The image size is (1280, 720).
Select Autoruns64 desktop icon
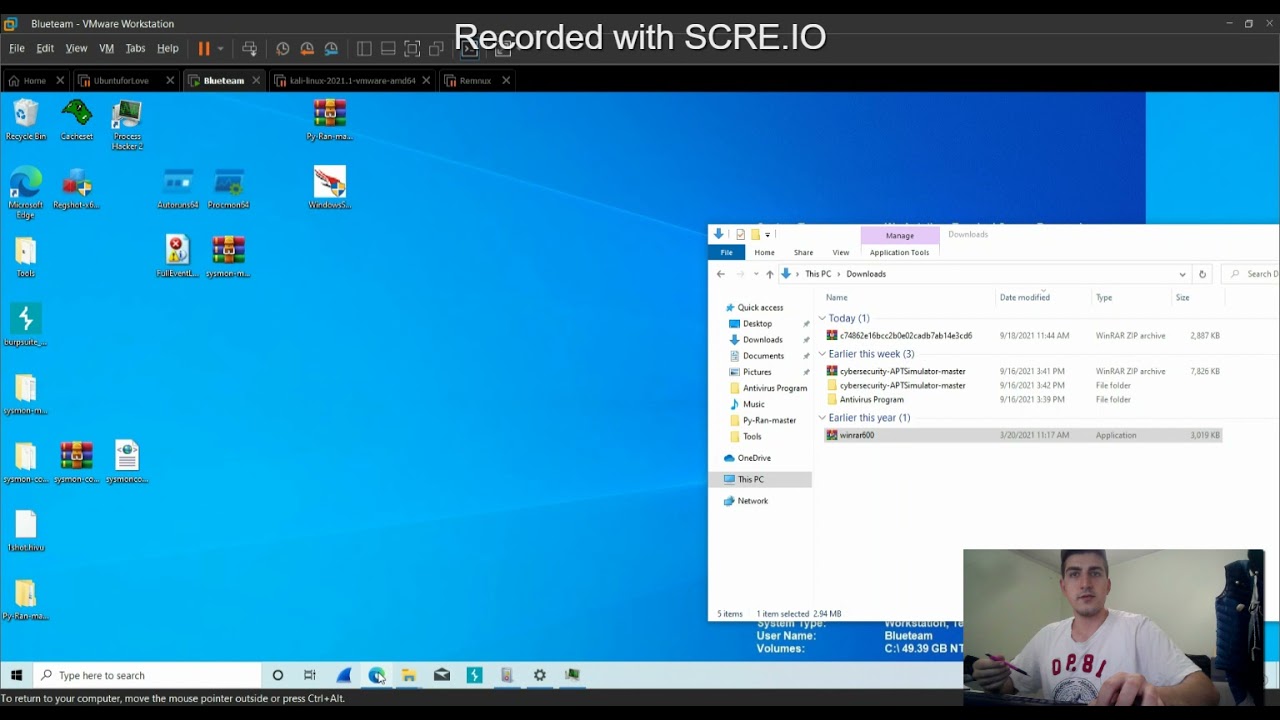coord(178,189)
